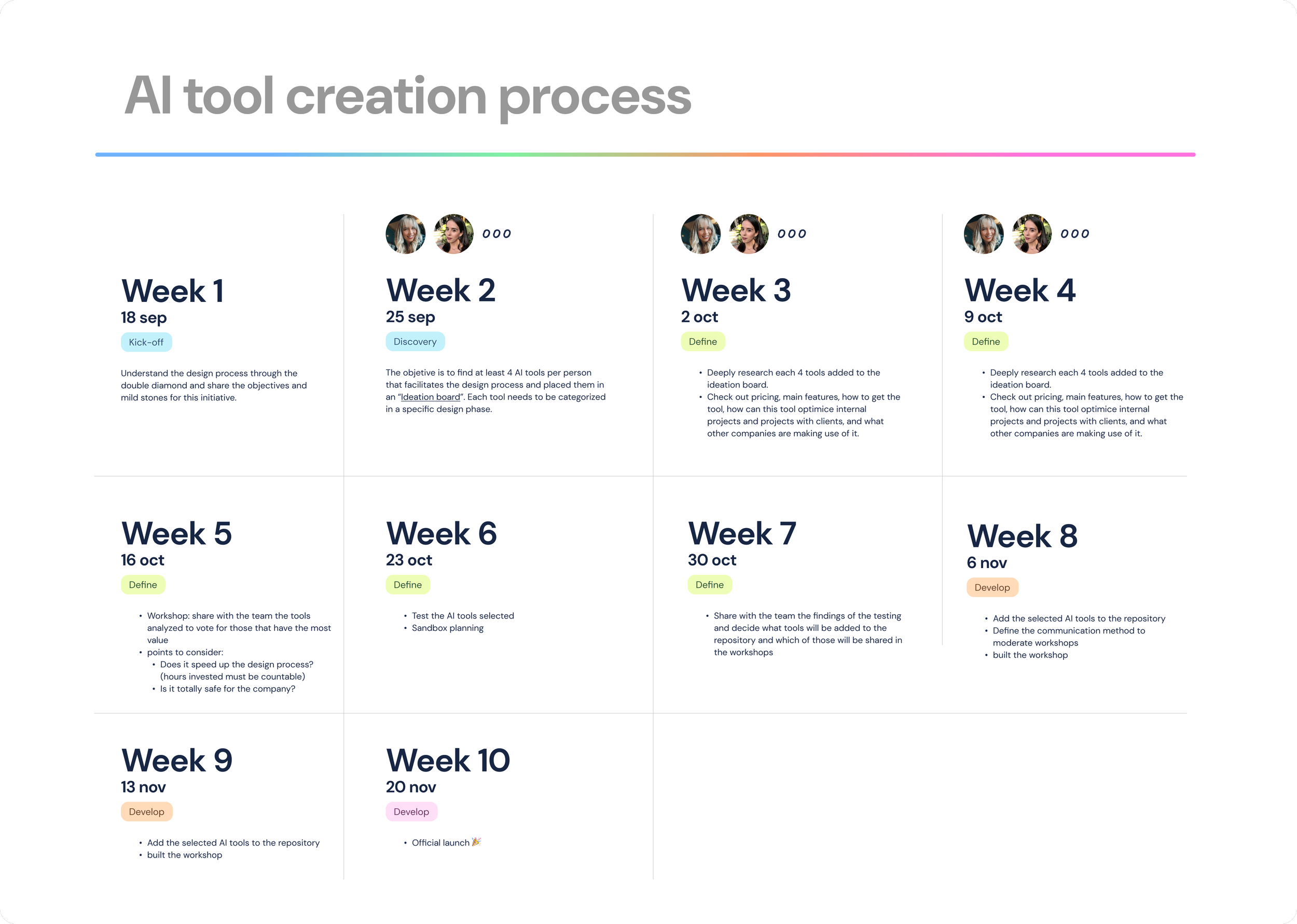Click the blonde avatar above Week 2

pyautogui.click(x=406, y=234)
